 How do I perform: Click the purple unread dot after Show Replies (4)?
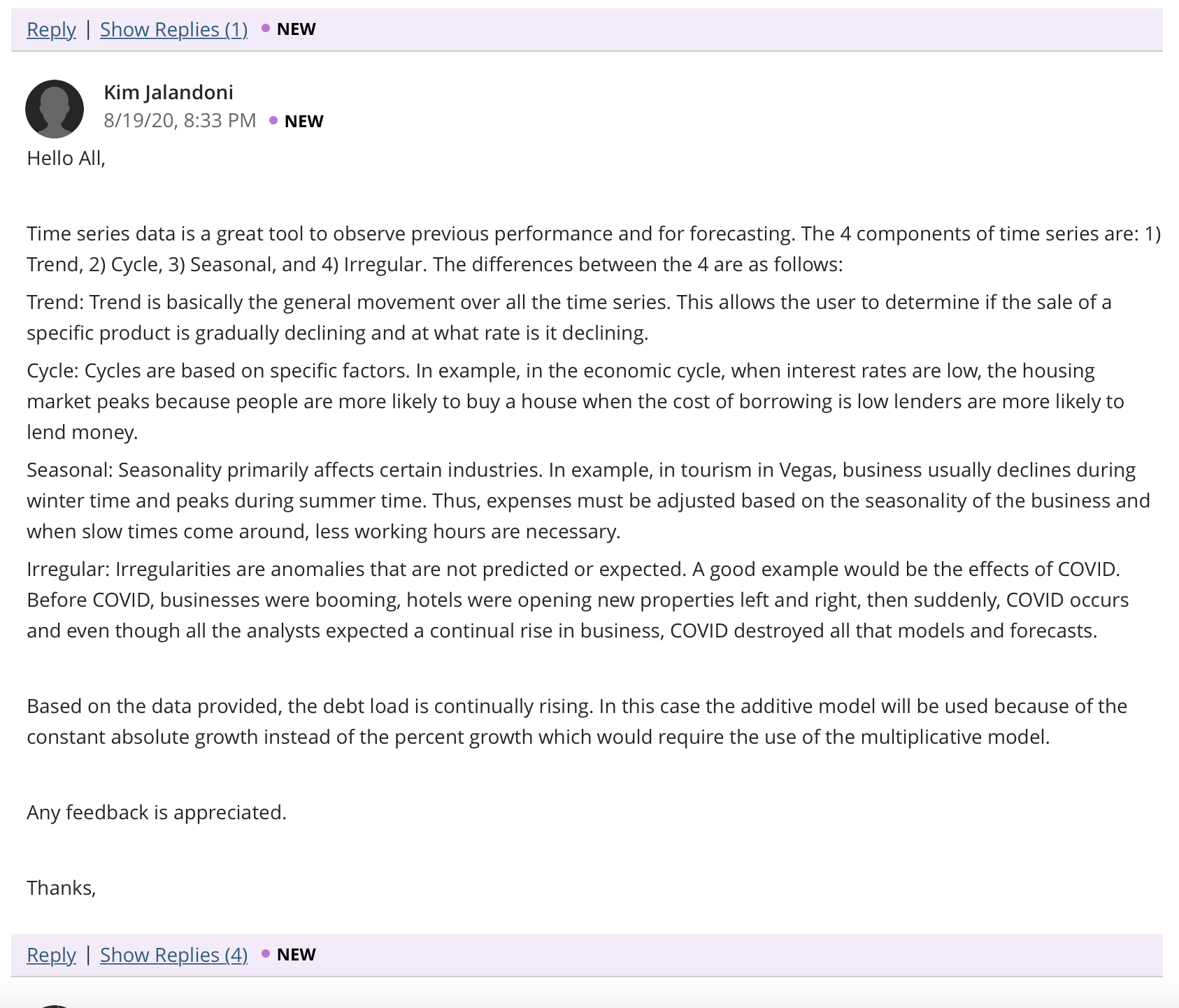[266, 953]
